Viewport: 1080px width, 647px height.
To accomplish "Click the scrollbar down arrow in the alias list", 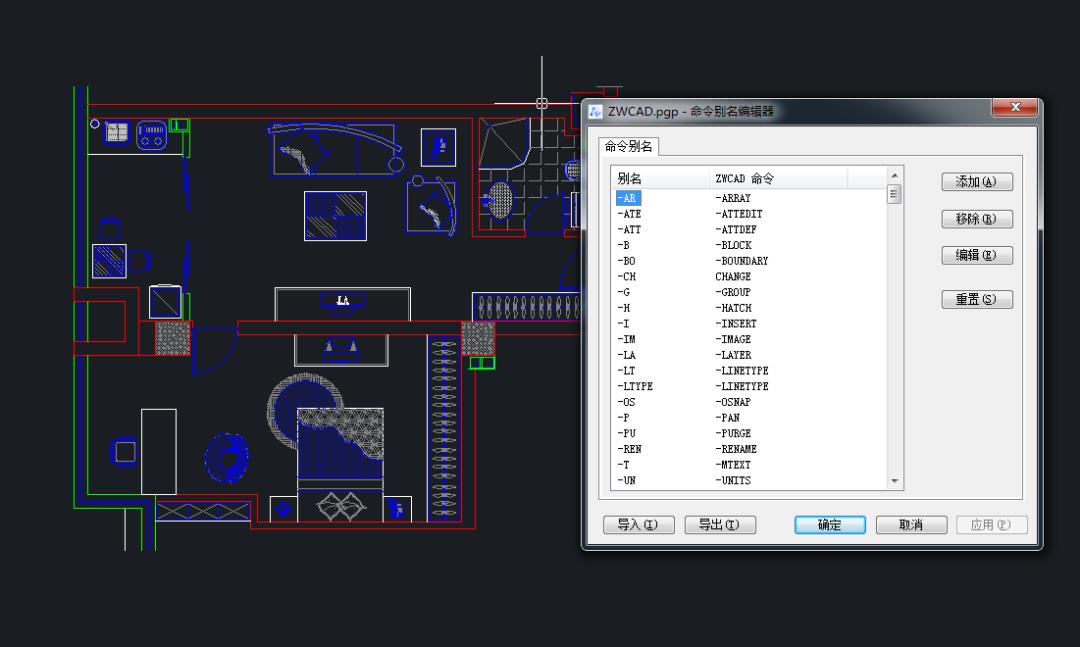I will [x=894, y=481].
